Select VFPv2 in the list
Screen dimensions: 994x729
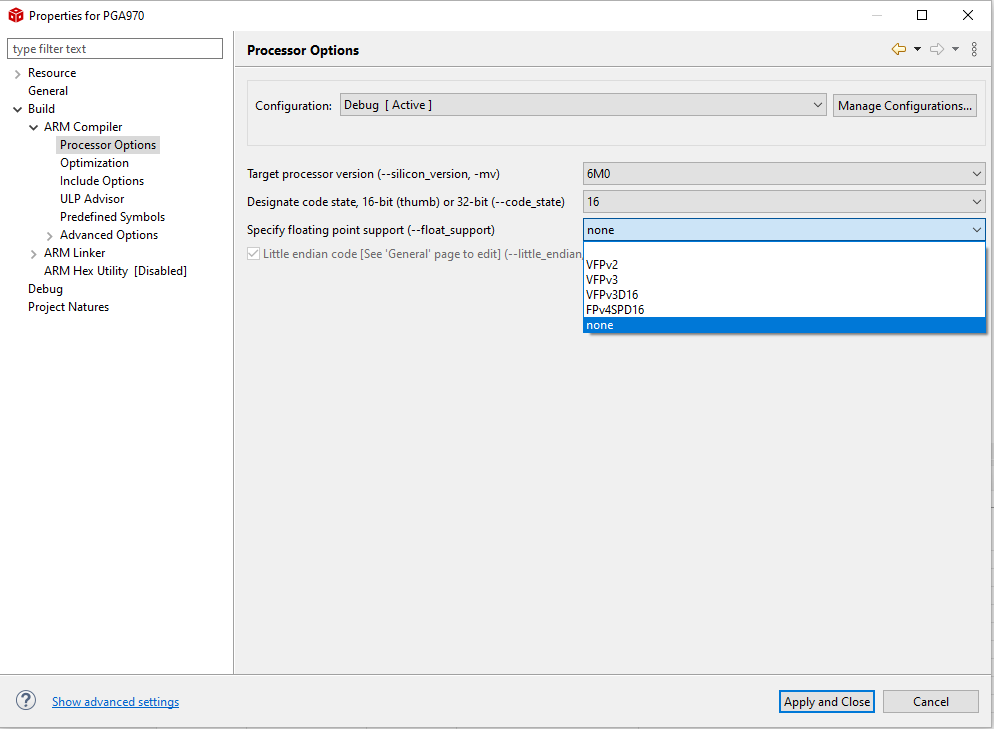pos(602,265)
